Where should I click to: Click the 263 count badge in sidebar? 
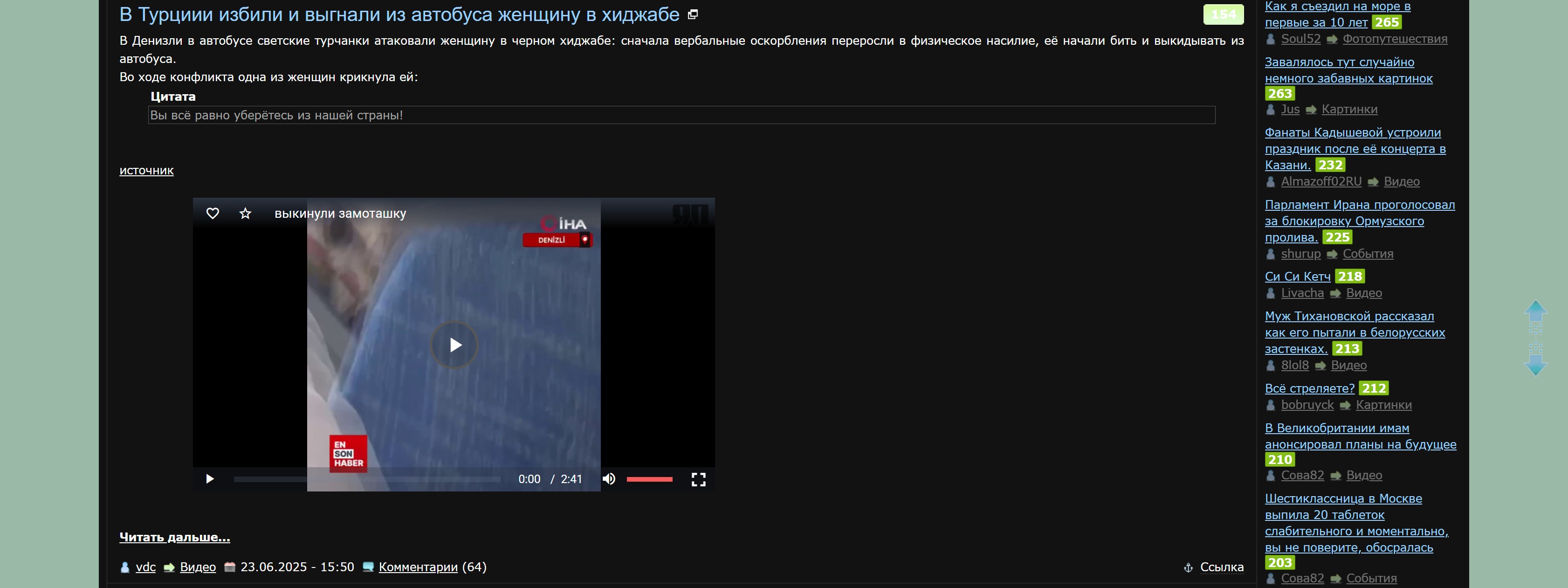coord(1280,94)
